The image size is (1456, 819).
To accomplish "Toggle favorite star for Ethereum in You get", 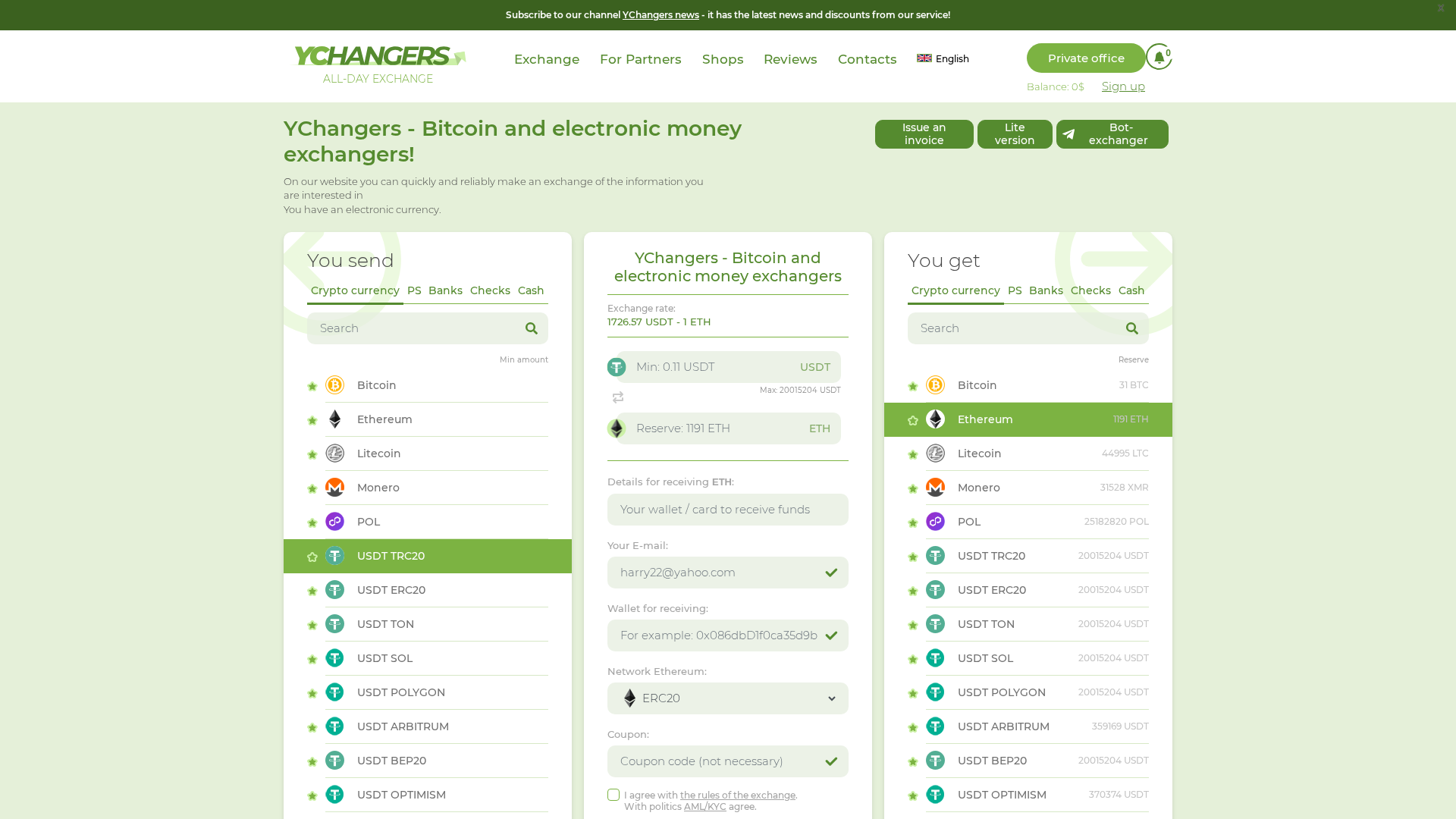I will tap(912, 421).
